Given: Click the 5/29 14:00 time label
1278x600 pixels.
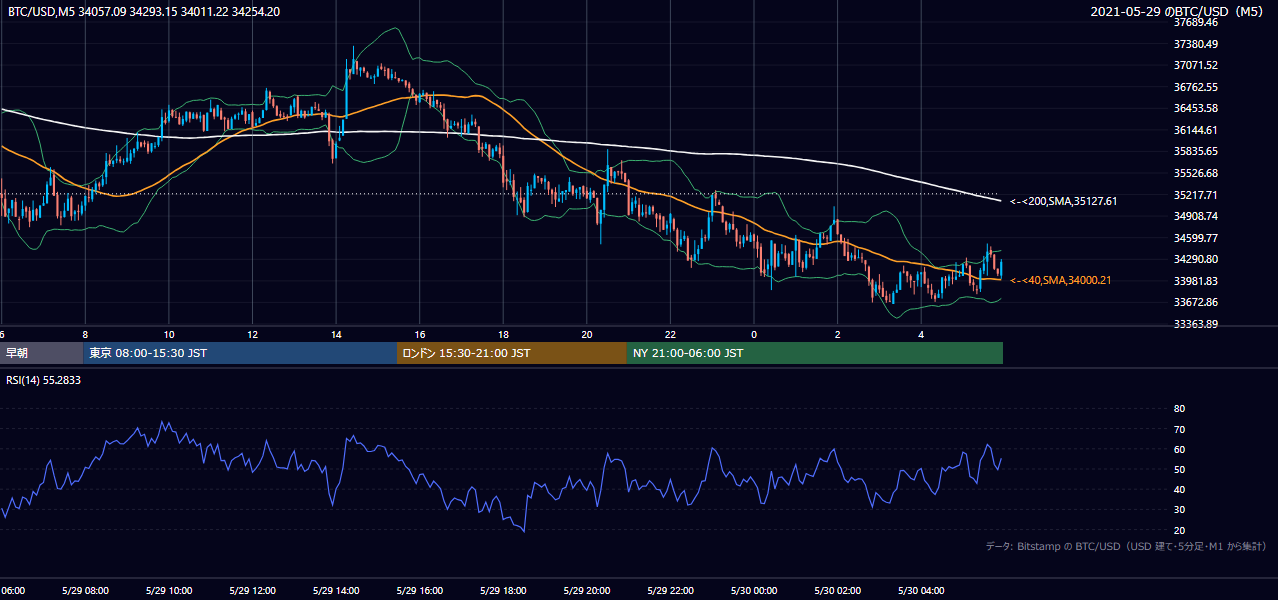Looking at the screenshot, I should [336, 590].
